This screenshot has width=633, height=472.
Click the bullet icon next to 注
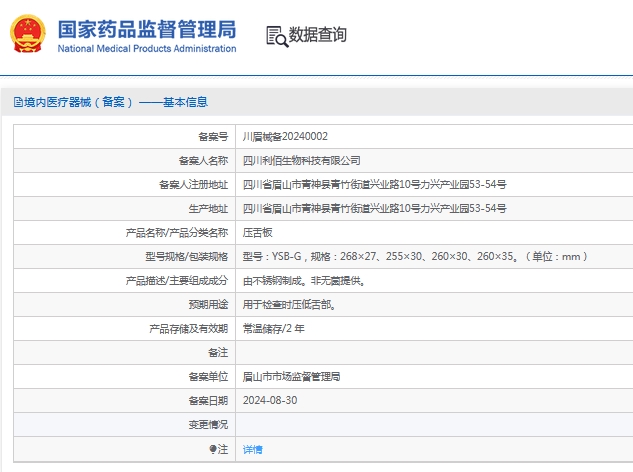[213, 449]
